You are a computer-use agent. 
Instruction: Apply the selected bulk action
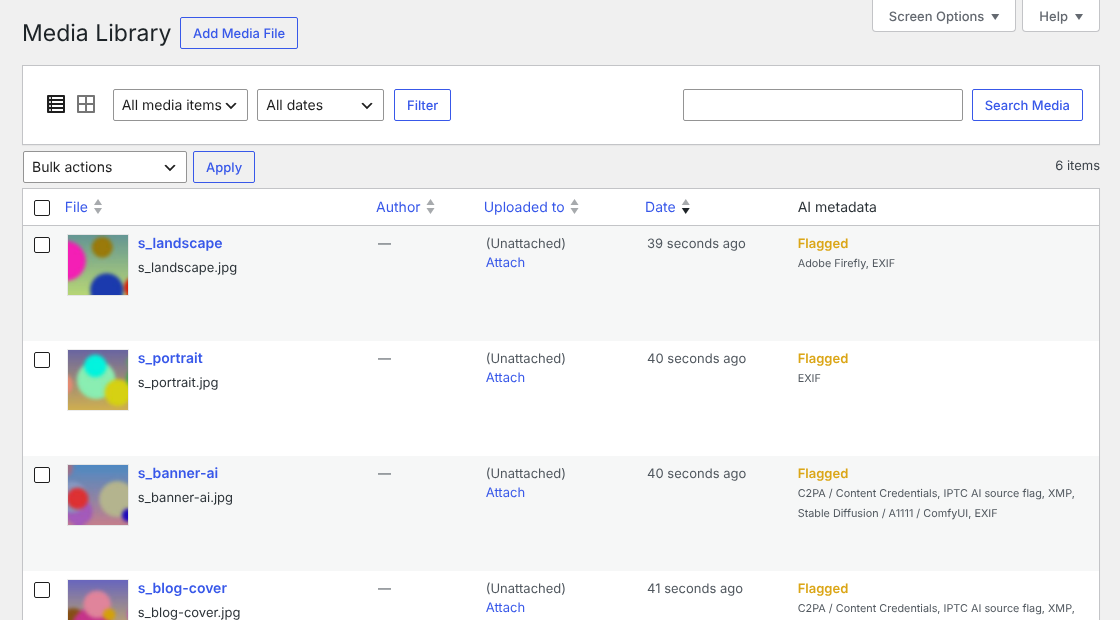click(224, 167)
